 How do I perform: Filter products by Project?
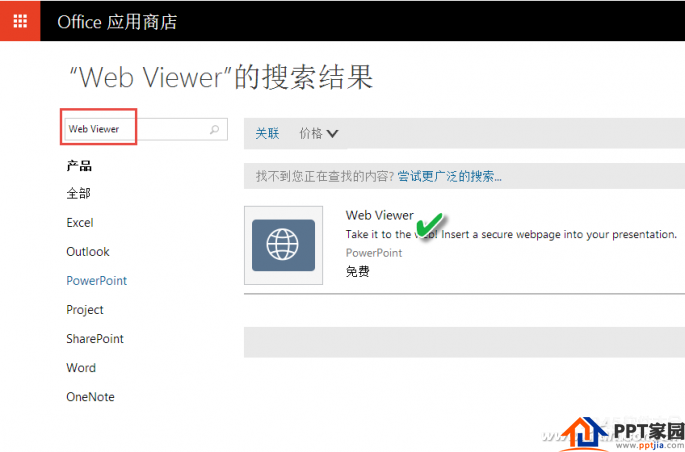tap(85, 310)
